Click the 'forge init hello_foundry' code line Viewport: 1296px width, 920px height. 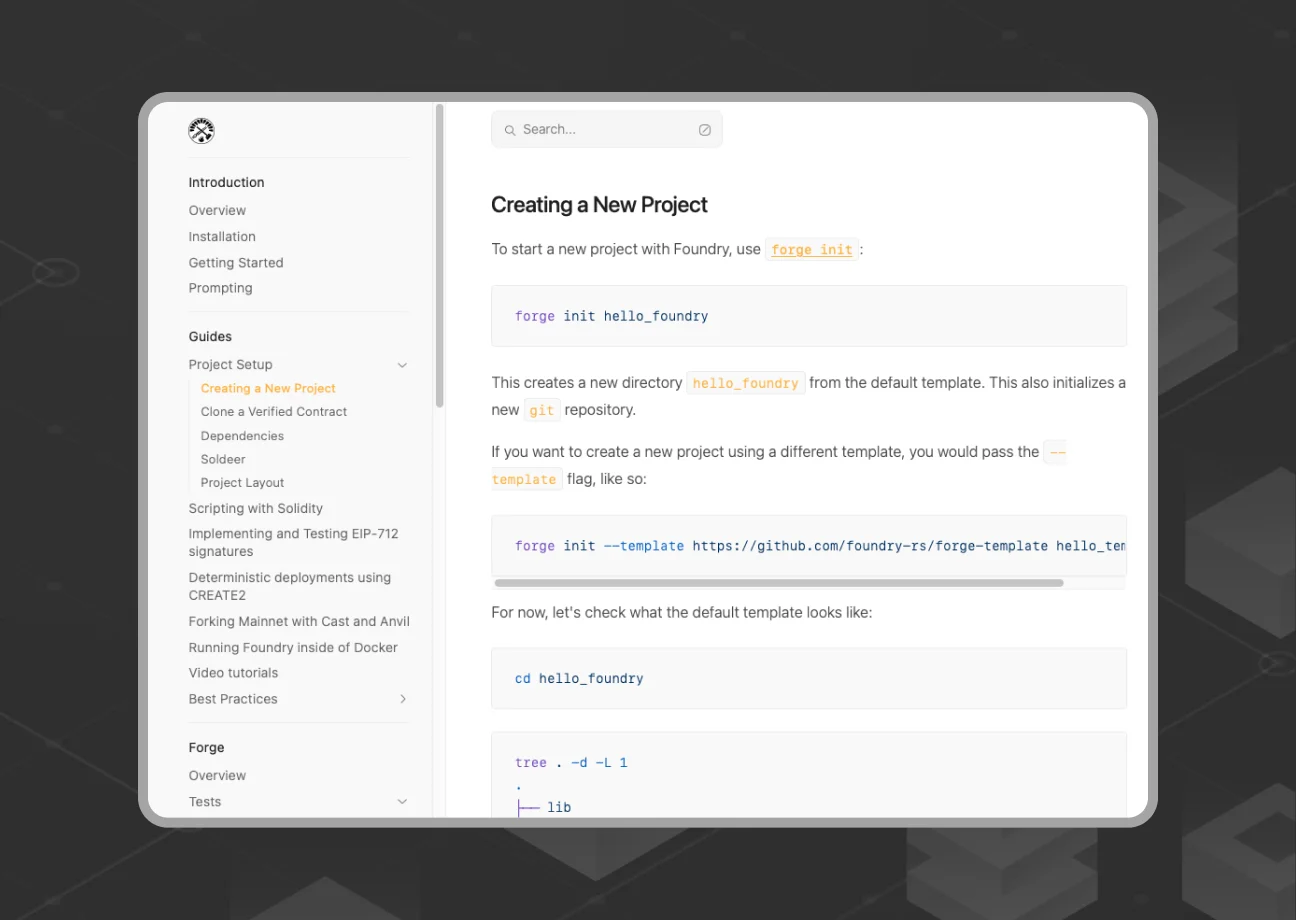pos(612,316)
